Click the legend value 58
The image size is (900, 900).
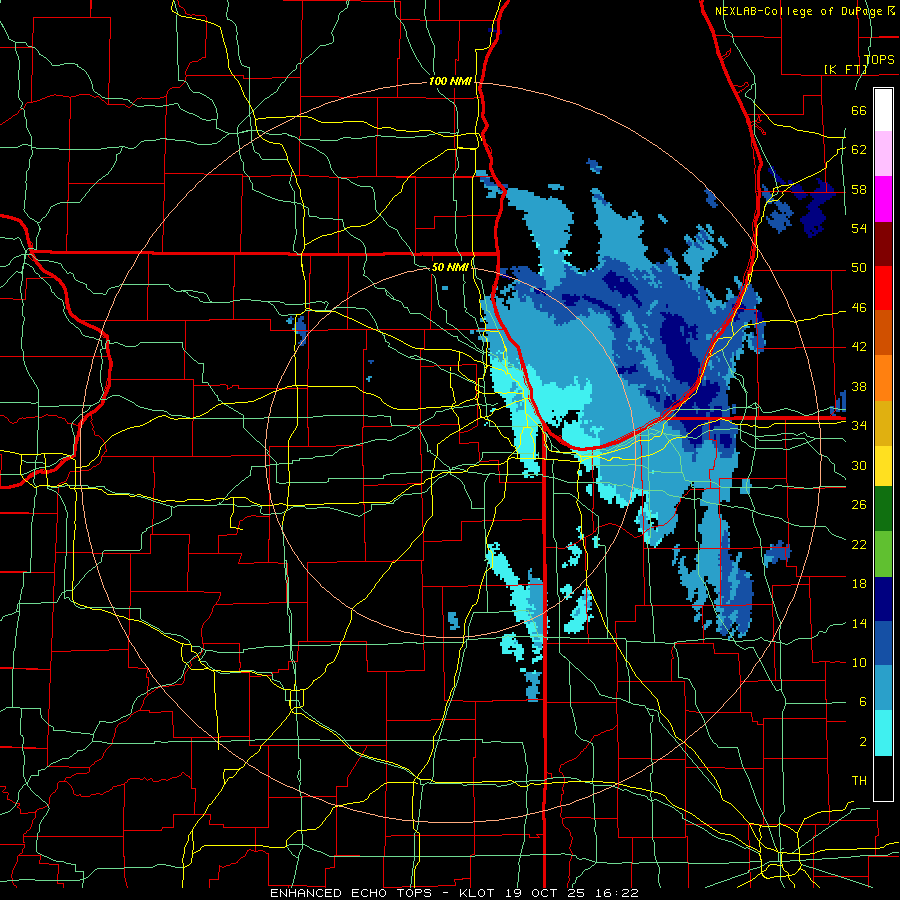(x=859, y=189)
